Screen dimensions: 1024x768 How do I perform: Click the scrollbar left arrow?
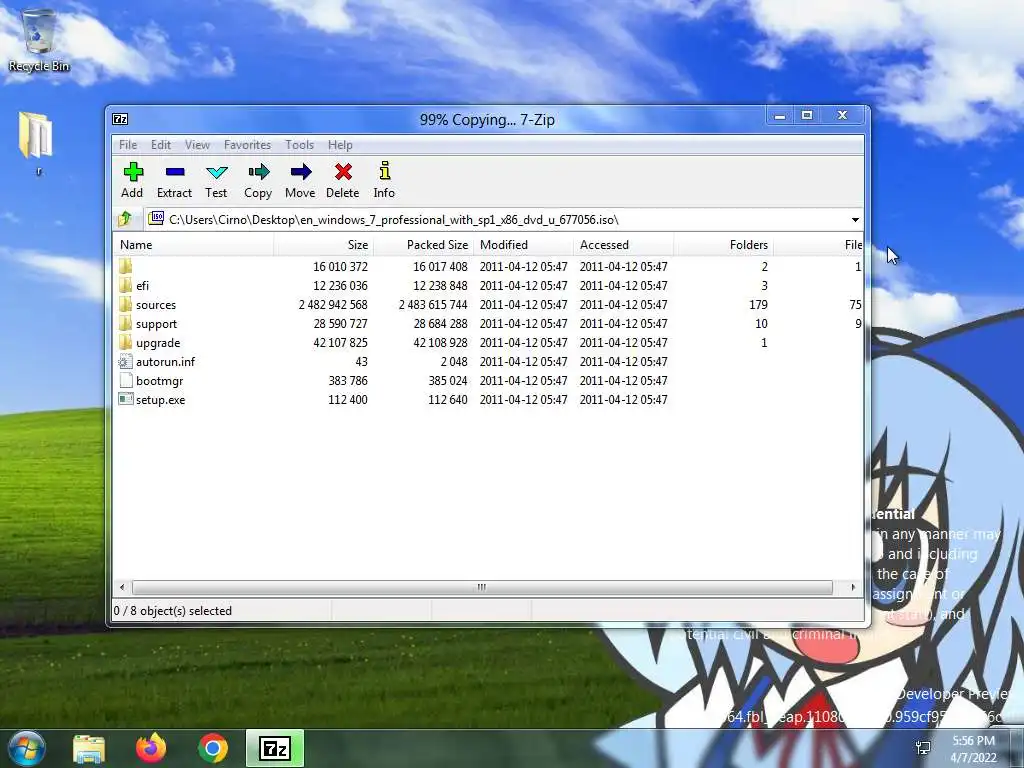(x=122, y=587)
